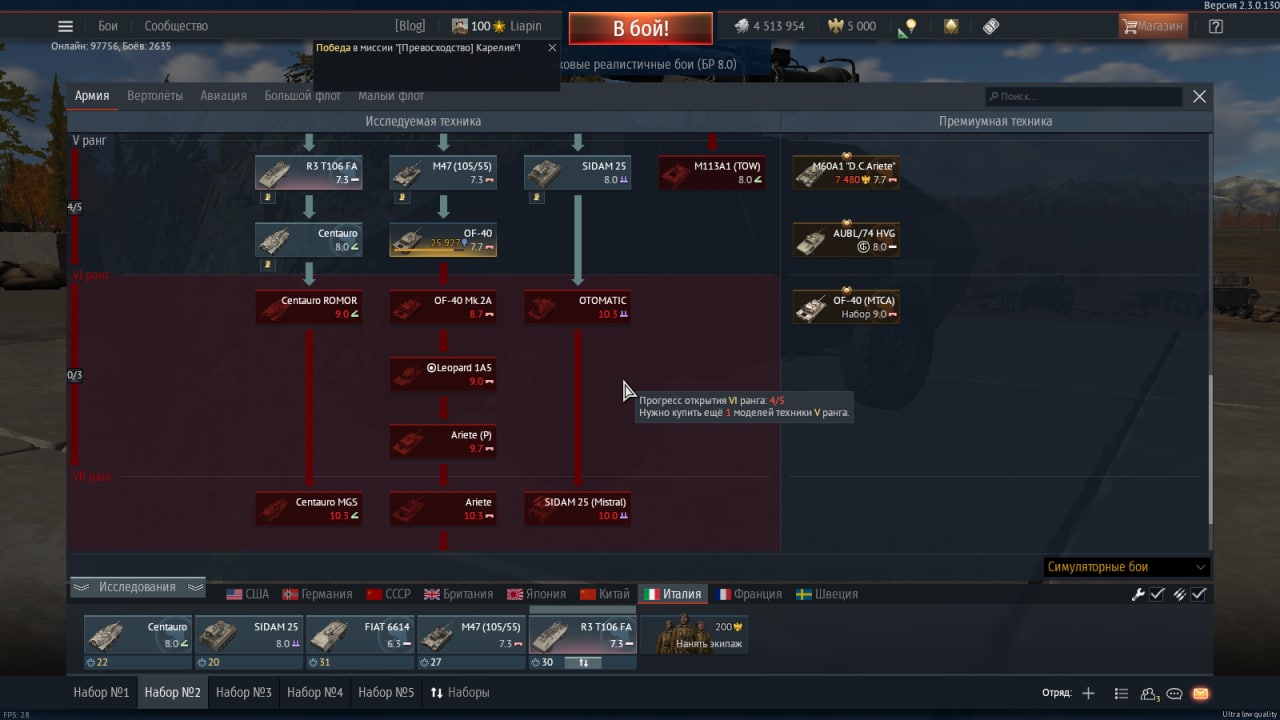
Task: Switch to Набор №5 preset
Action: 386,692
